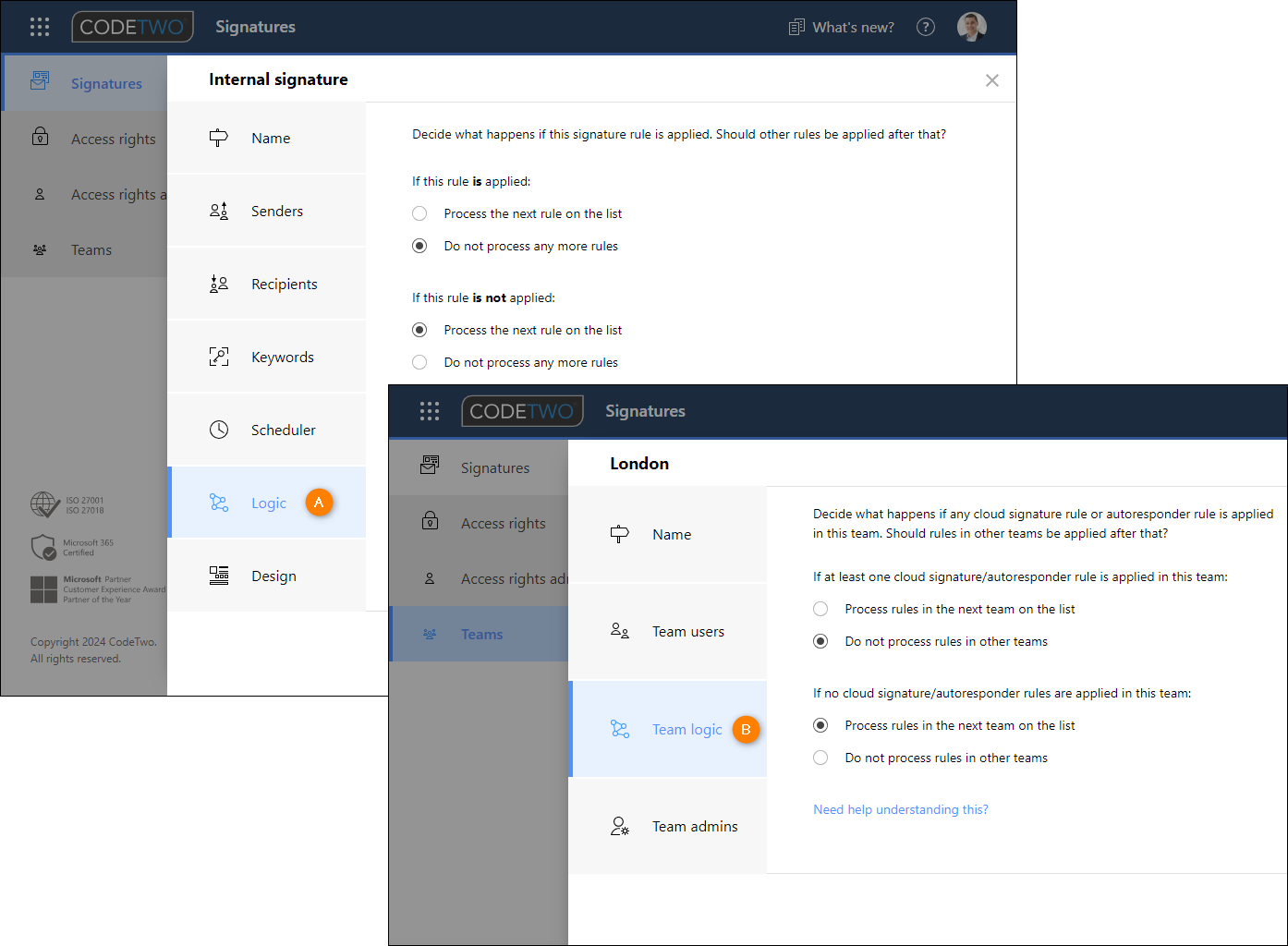Select 'Process the next rule' when rule is not applied

(419, 330)
